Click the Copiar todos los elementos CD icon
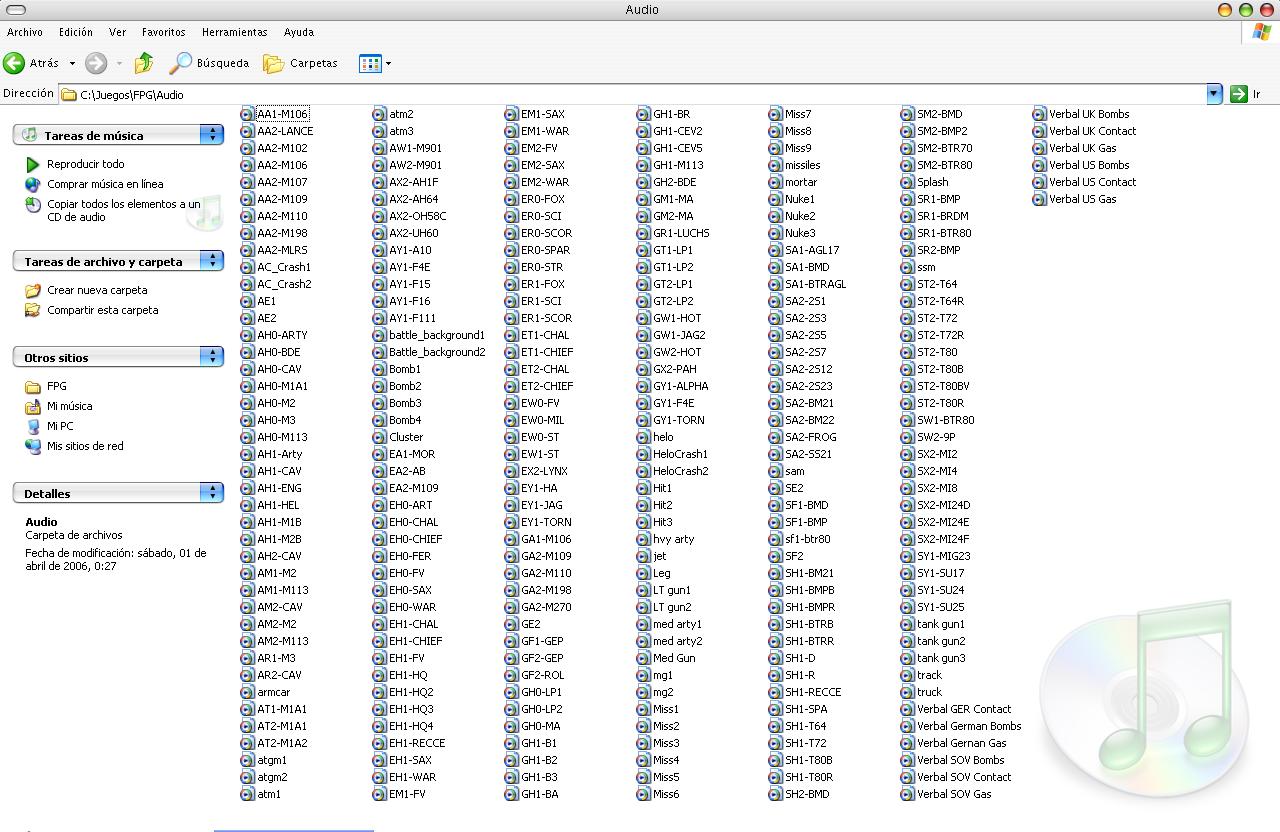 coord(33,205)
